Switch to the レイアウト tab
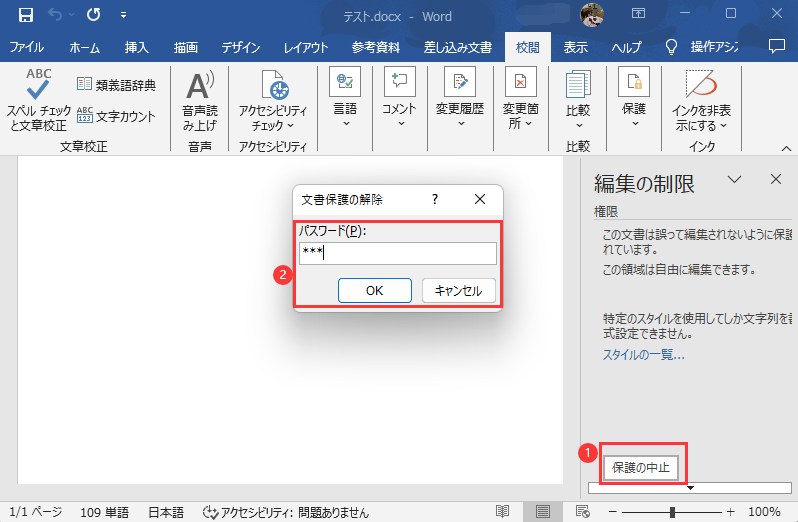The width and height of the screenshot is (798, 522). 305,47
